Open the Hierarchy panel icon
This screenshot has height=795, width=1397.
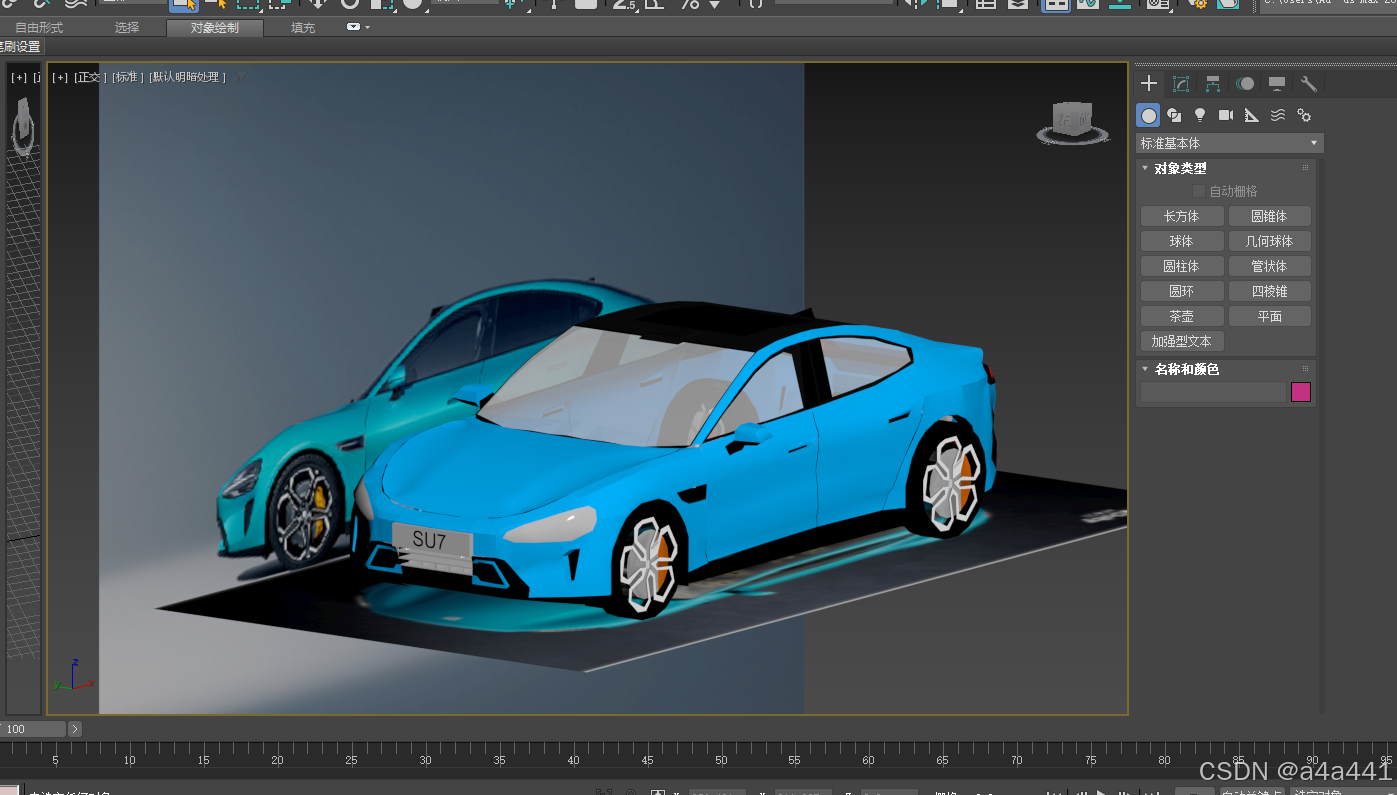[1213, 84]
